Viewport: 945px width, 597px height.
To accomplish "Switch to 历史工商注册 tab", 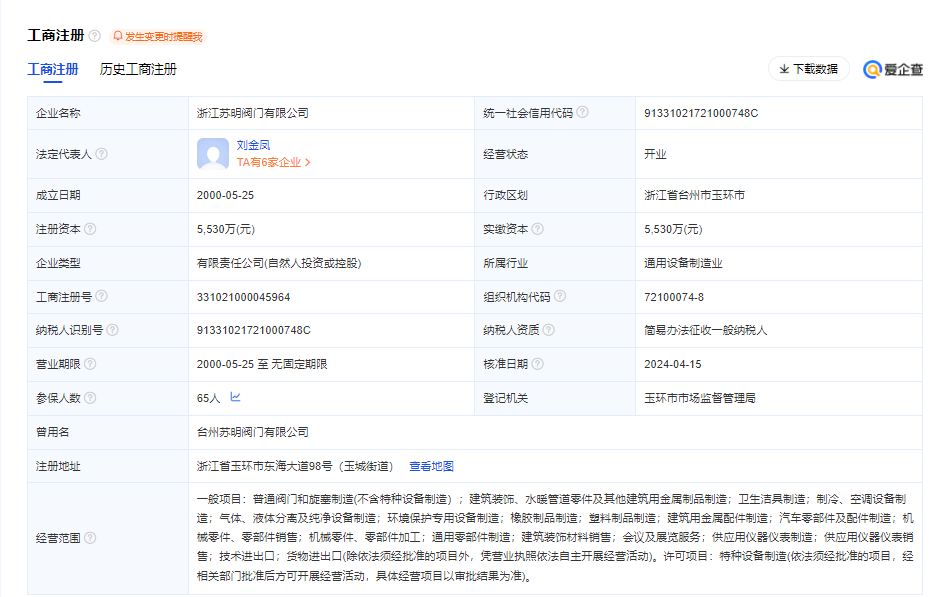I will tap(138, 70).
